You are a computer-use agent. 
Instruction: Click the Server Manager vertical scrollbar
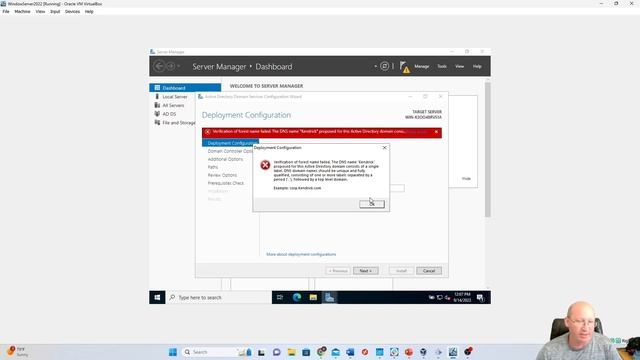point(487,150)
